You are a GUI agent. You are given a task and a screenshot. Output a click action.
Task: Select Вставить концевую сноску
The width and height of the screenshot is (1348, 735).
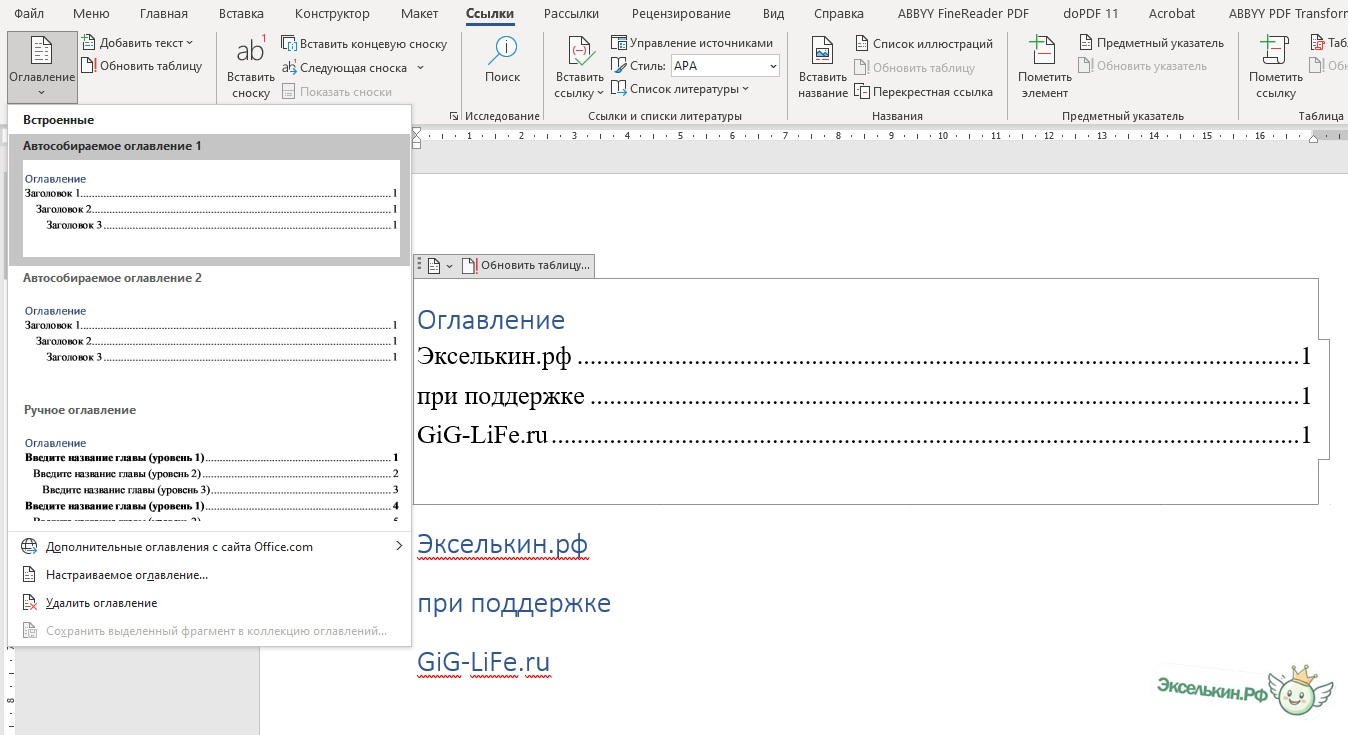(x=364, y=44)
